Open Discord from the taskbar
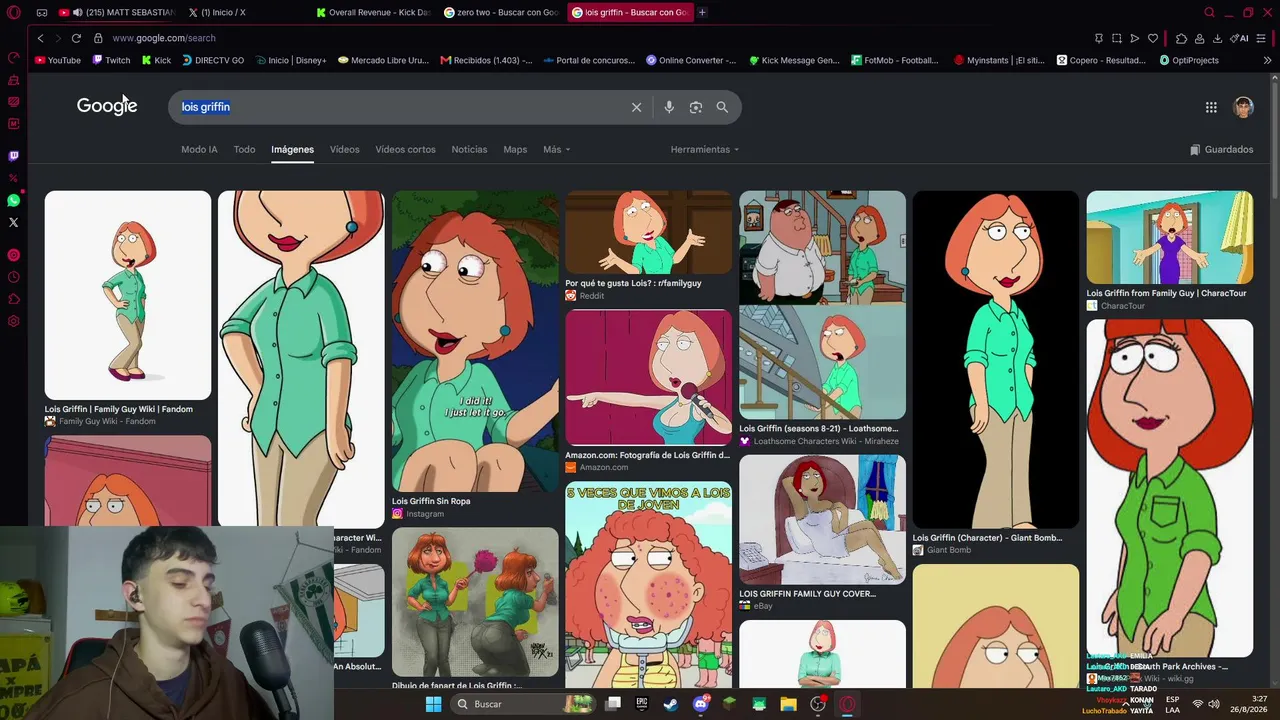This screenshot has width=1280, height=720. 700,704
